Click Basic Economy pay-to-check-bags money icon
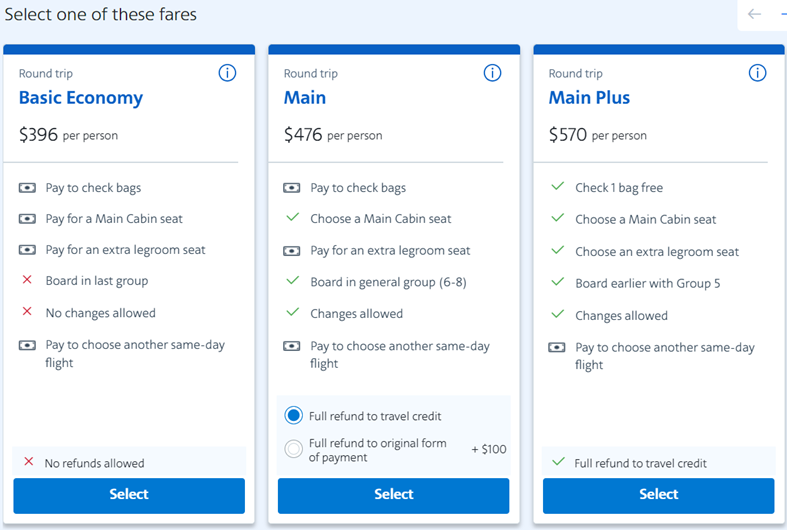Viewport: 787px width, 530px height. (x=27, y=188)
